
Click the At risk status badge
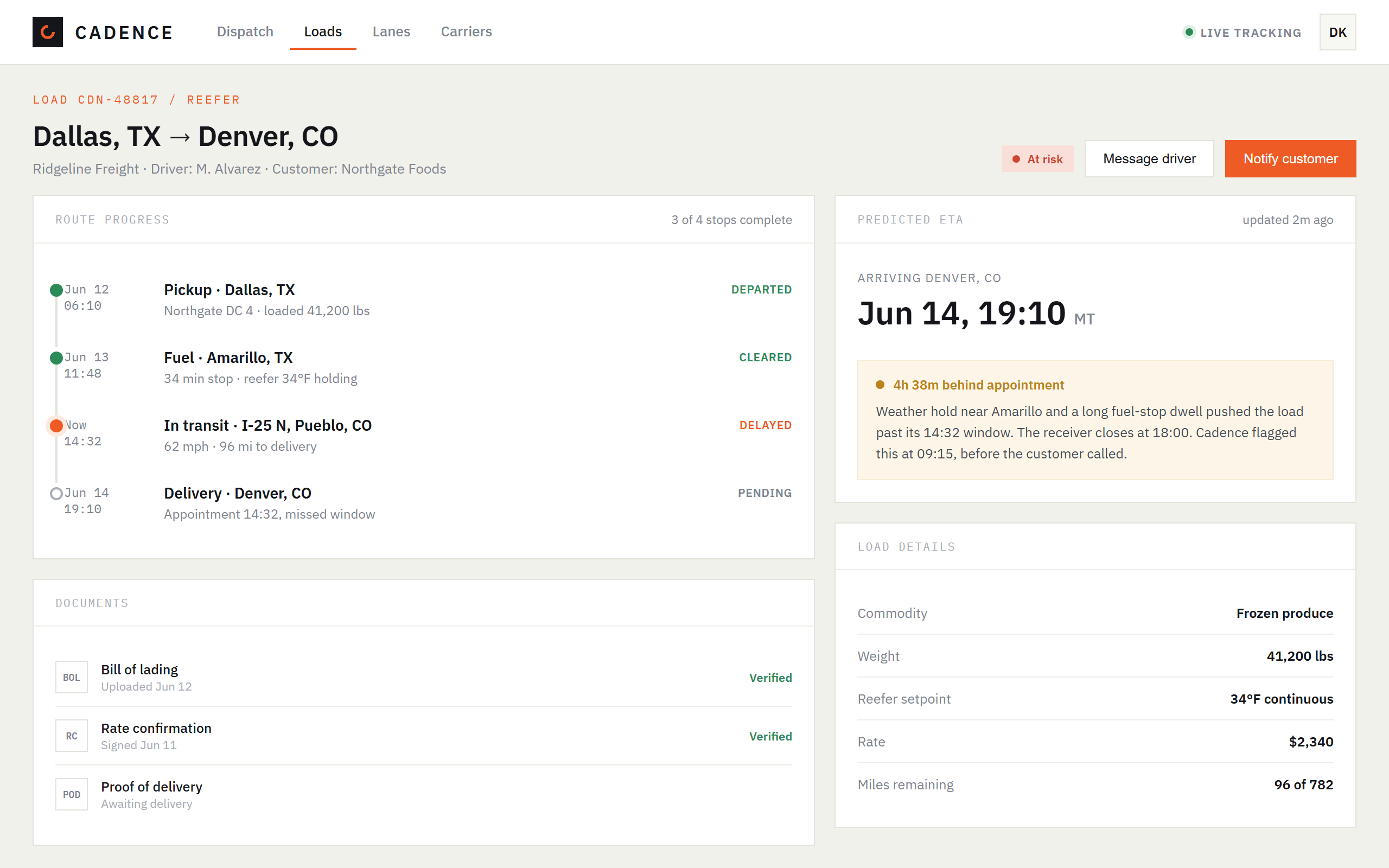point(1037,159)
